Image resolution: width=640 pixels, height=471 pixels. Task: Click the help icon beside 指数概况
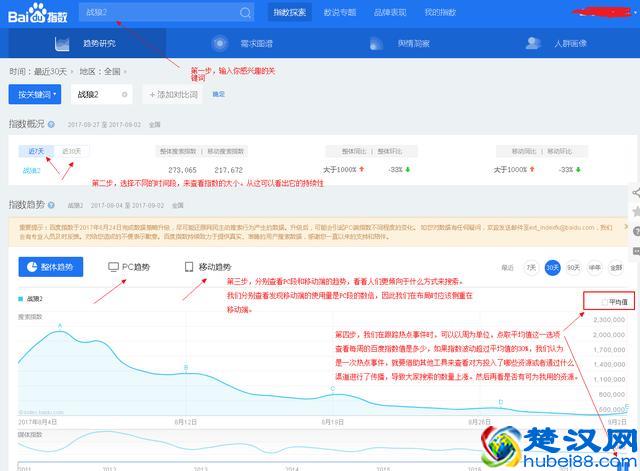pos(51,124)
